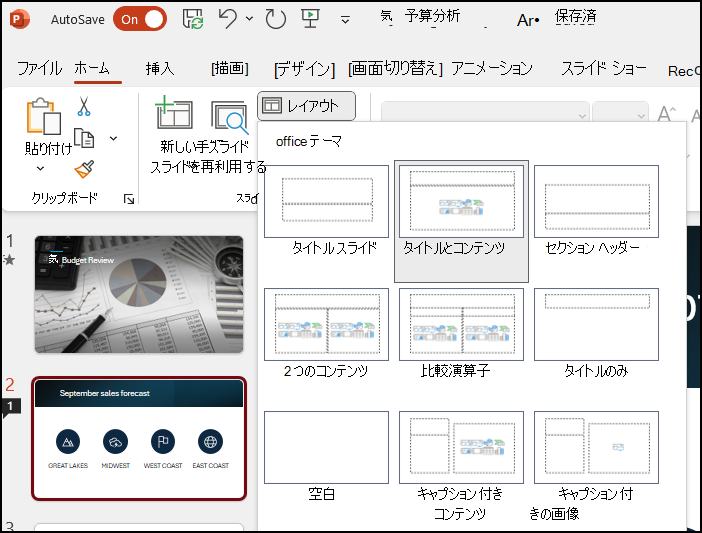Viewport: 702px width, 533px height.
Task: Click the Format Painter brush icon
Action: 84,169
